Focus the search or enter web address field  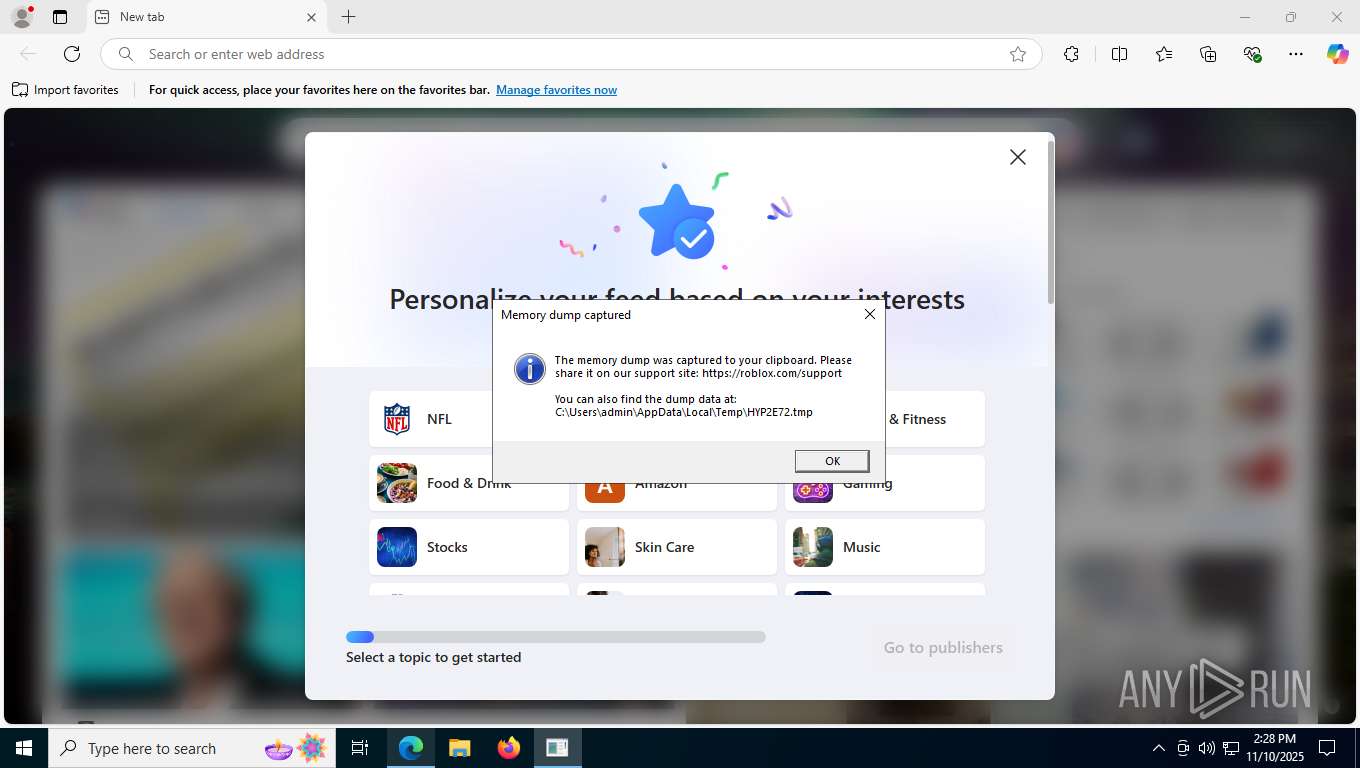coord(570,54)
